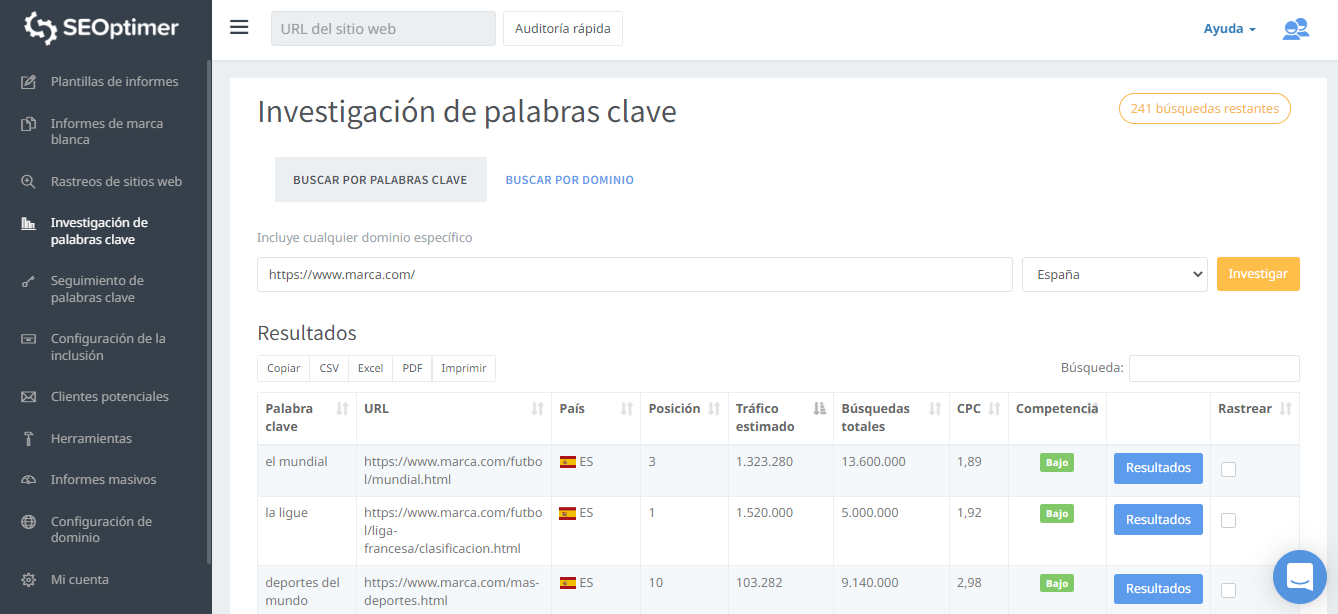Open the user account icon
Viewport: 1338px width, 614px height.
coord(1295,29)
